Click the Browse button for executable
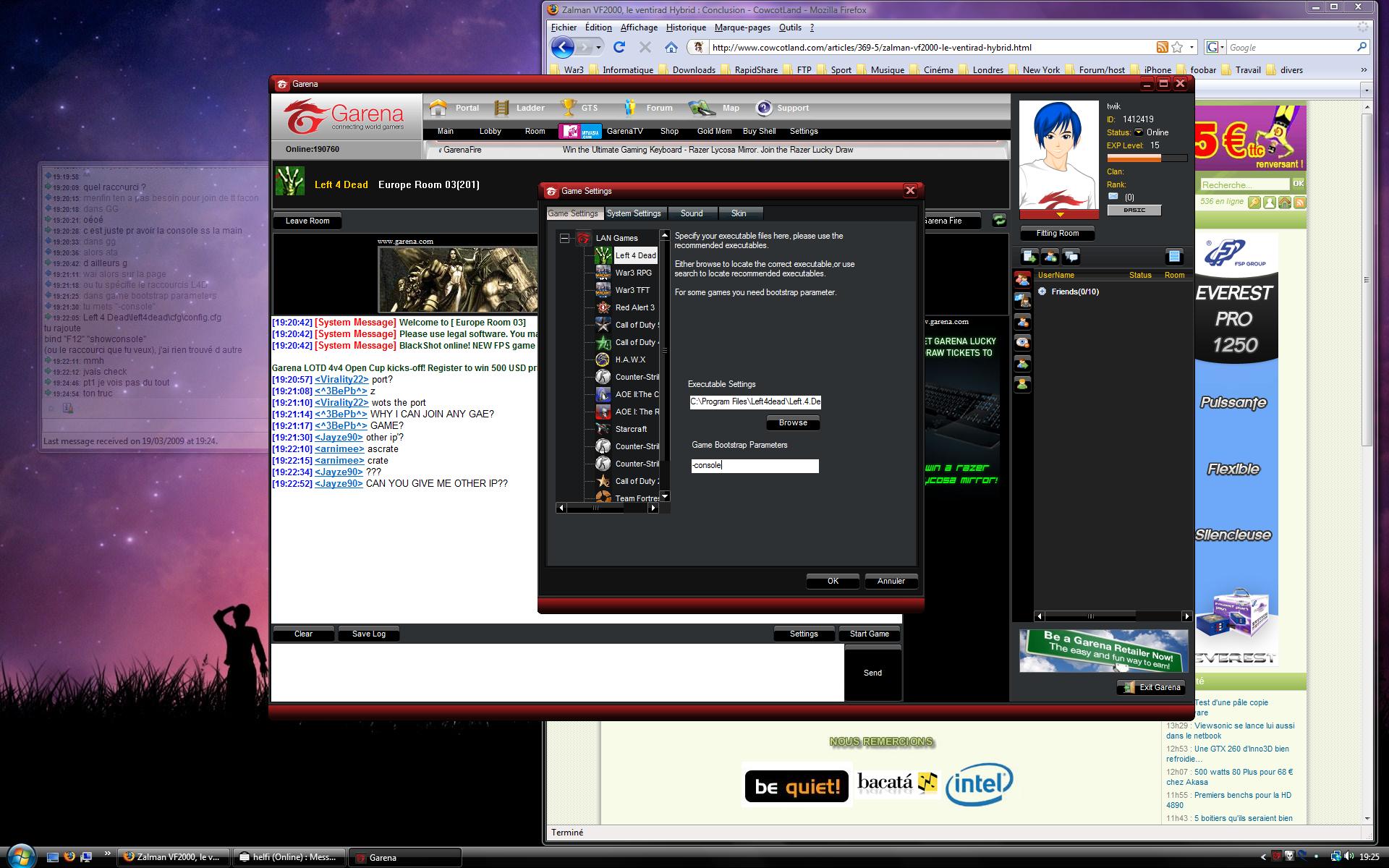This screenshot has height=868, width=1389. point(793,422)
